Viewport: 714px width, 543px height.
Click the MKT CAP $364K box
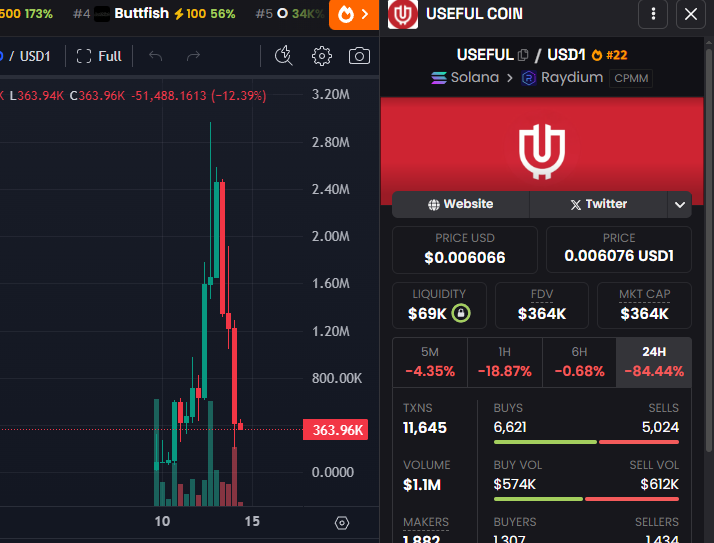coord(644,305)
